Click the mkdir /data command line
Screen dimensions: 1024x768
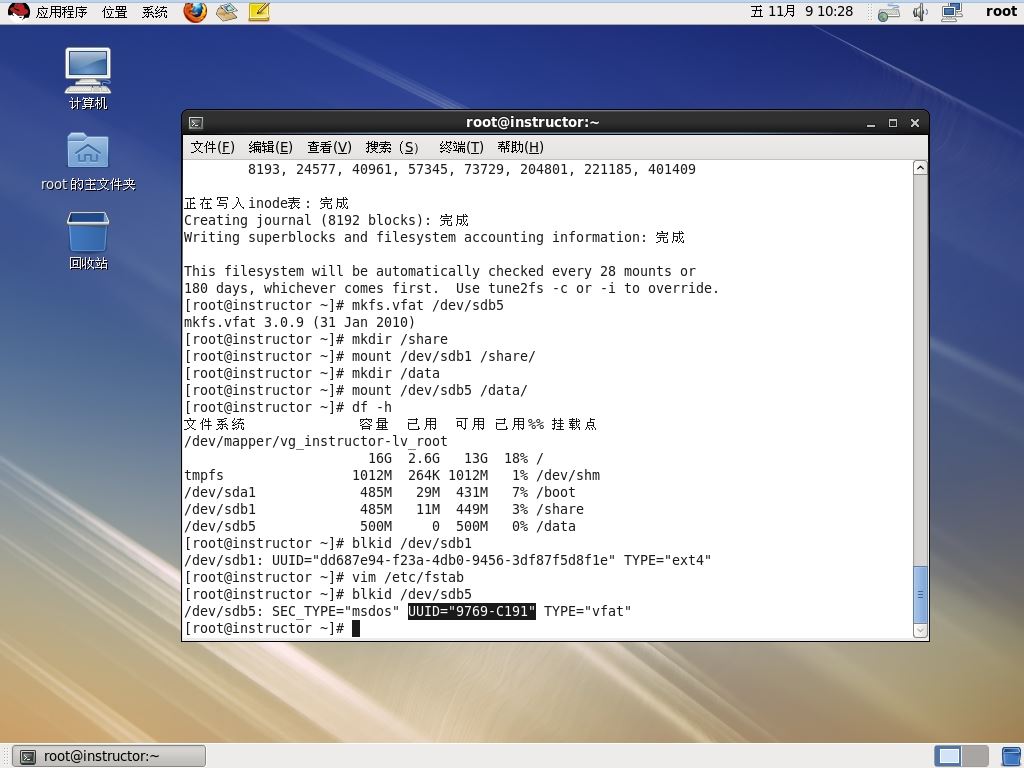tap(312, 373)
